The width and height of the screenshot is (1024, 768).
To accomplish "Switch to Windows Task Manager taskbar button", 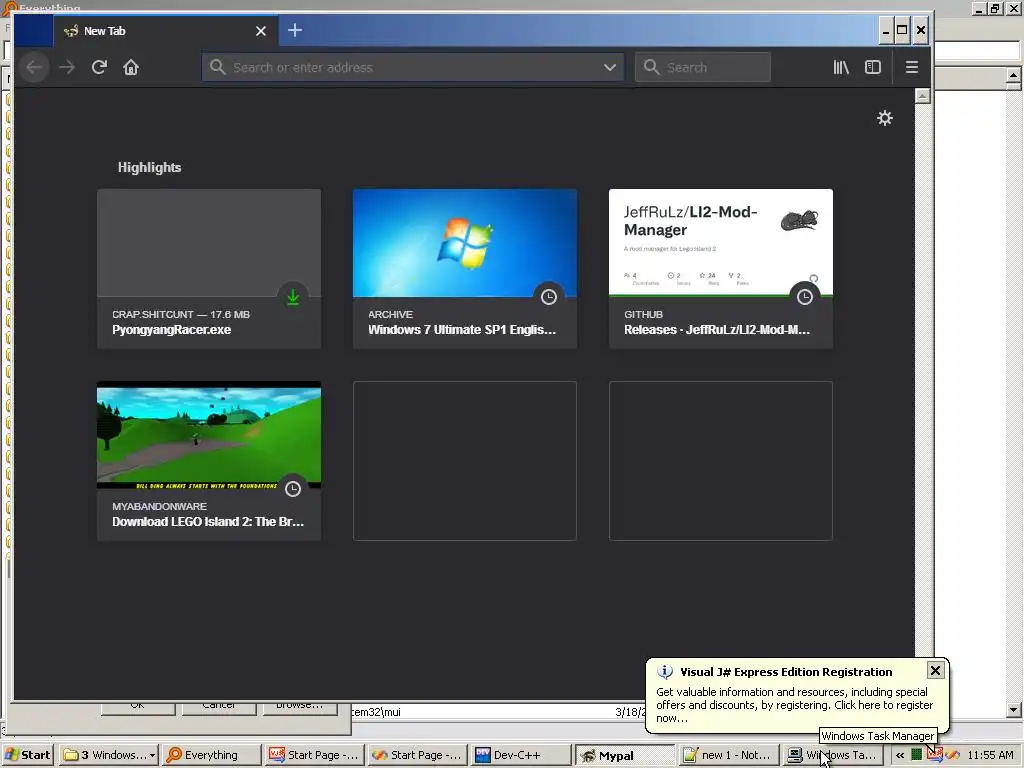I will point(831,755).
